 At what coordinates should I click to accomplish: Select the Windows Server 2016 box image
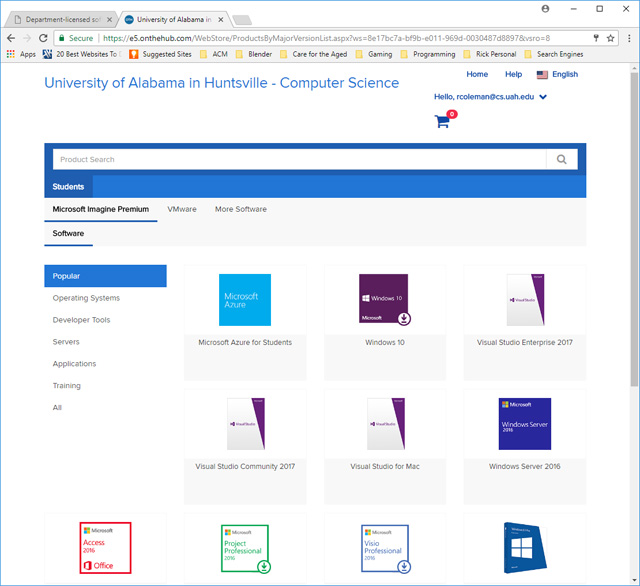pos(524,423)
